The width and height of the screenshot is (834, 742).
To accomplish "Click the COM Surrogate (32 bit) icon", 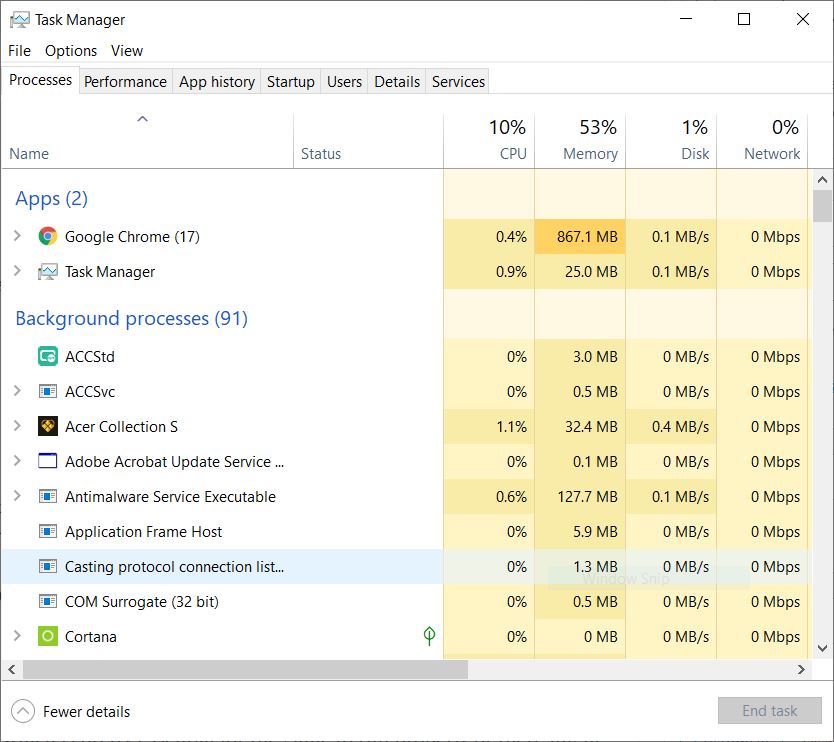I will coord(47,602).
